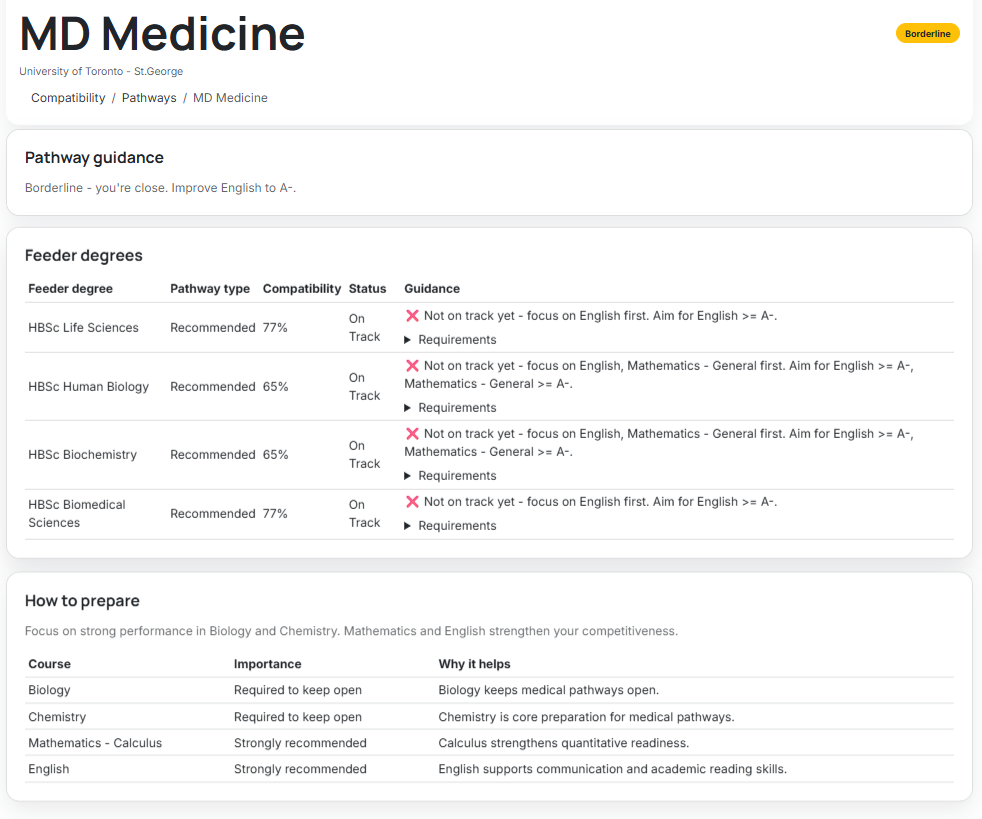Click 'Strongly recommended' for Mathematics - Calculus

click(301, 743)
